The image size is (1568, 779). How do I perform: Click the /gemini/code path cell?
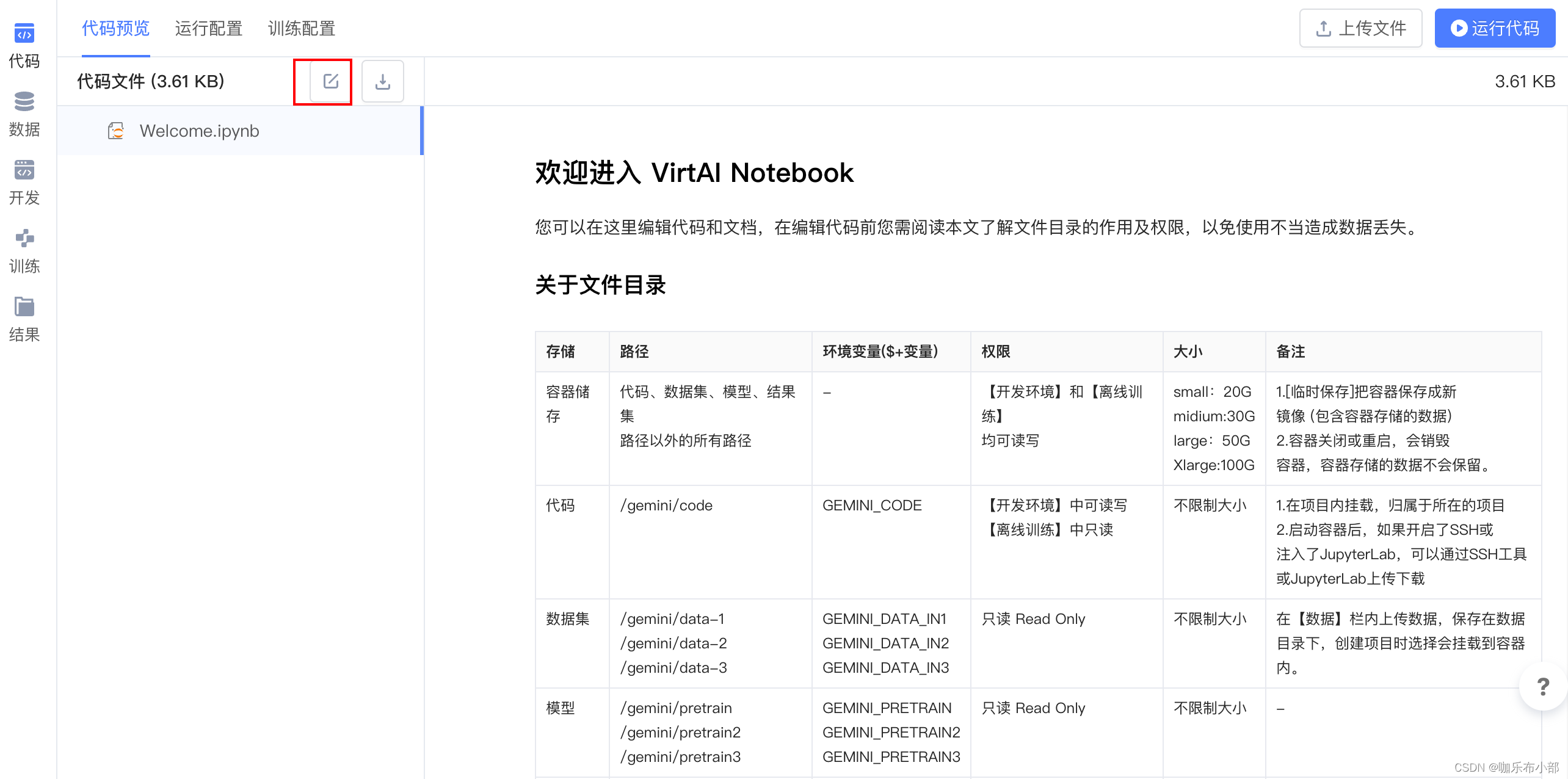click(x=666, y=505)
